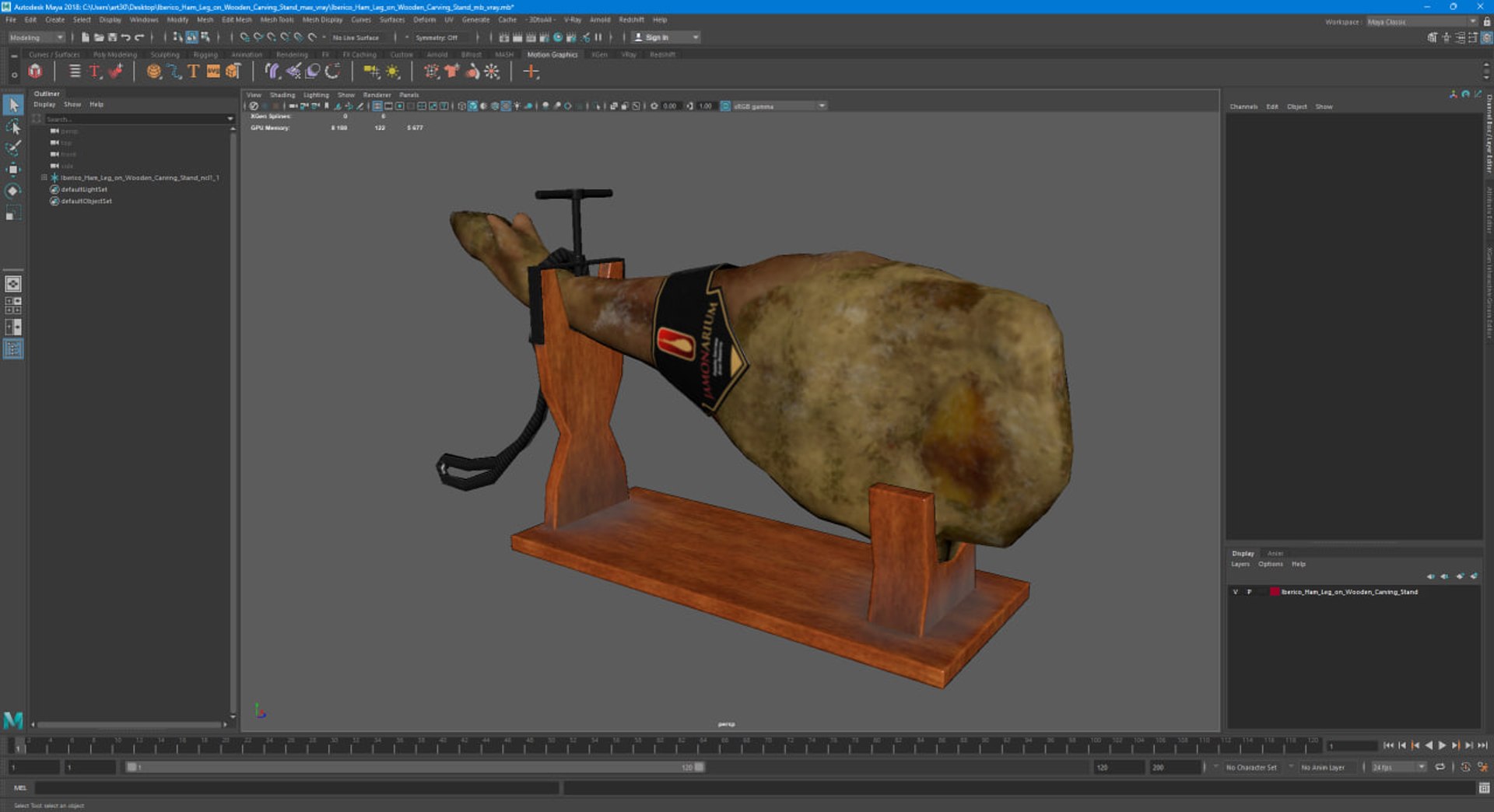Screen dimensions: 1494x812
Task: Toggle loop playback button
Action: coord(1440,767)
